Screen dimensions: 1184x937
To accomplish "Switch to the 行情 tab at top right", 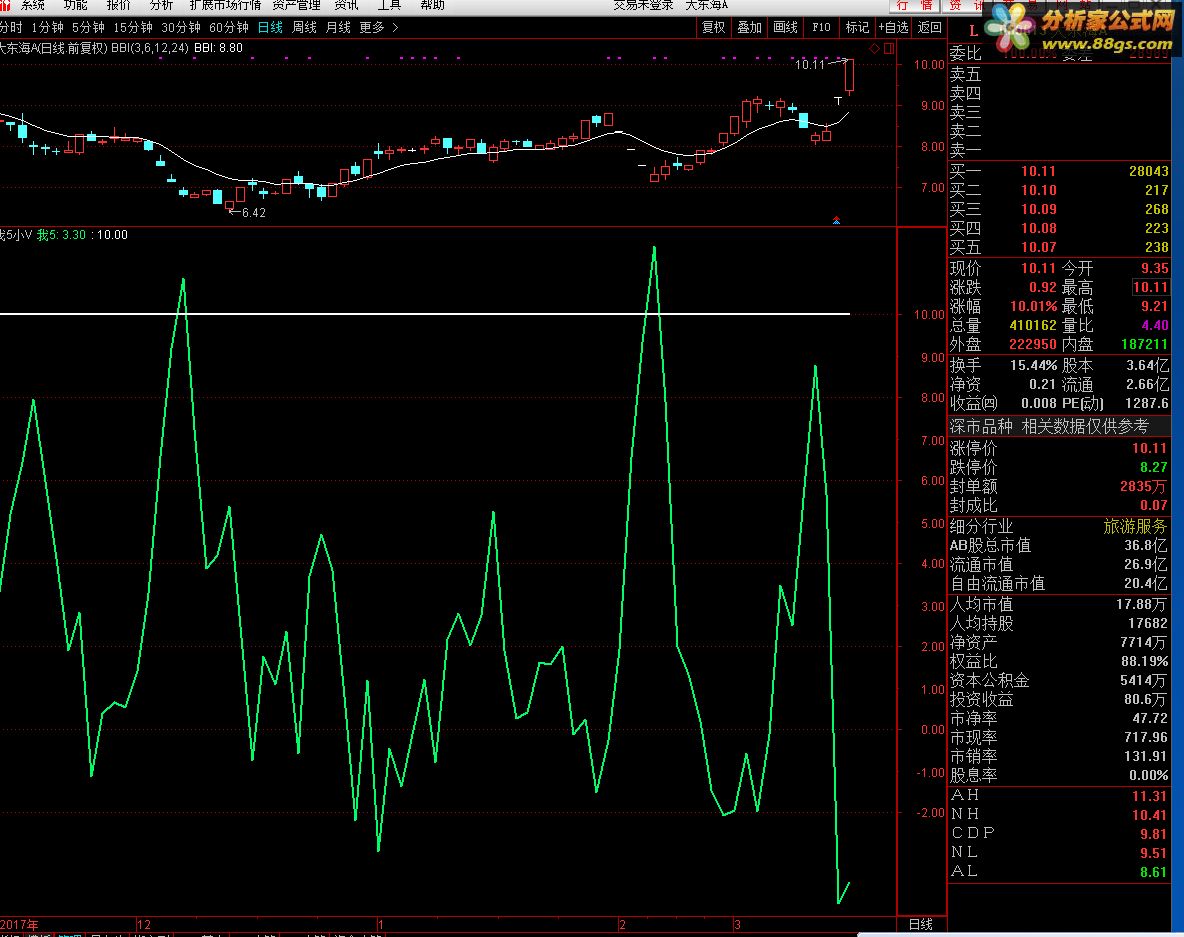I will (914, 6).
